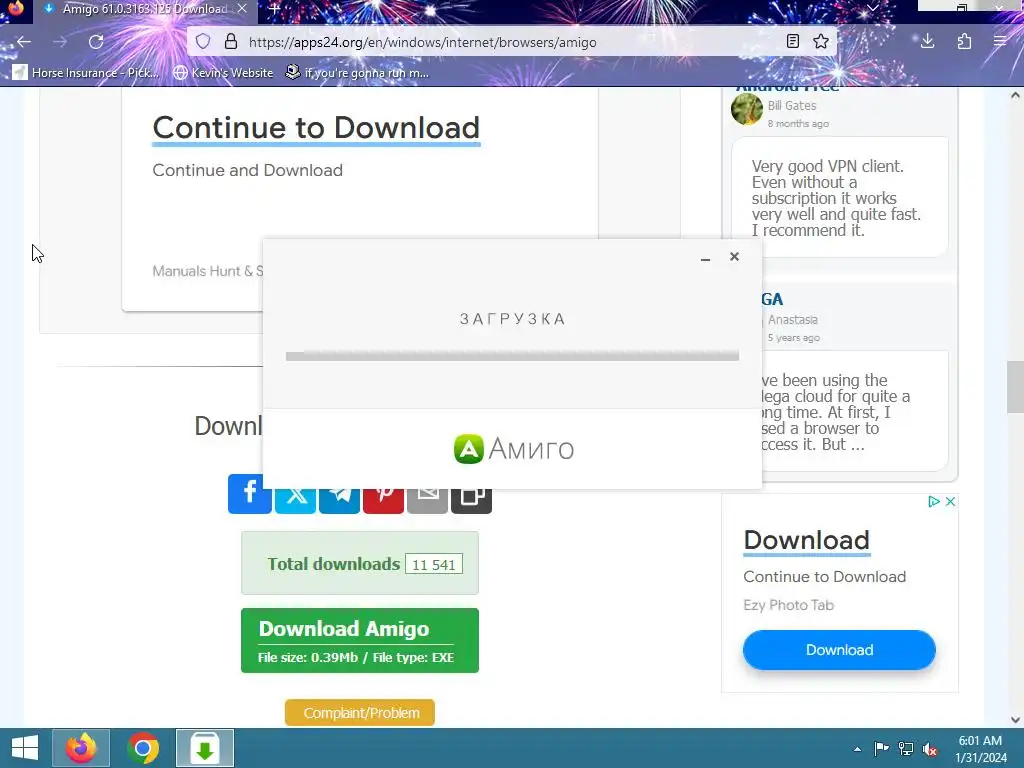Screen dimensions: 1024x768
Task: Click Ezy Photo Tab ad text
Action: [788, 605]
